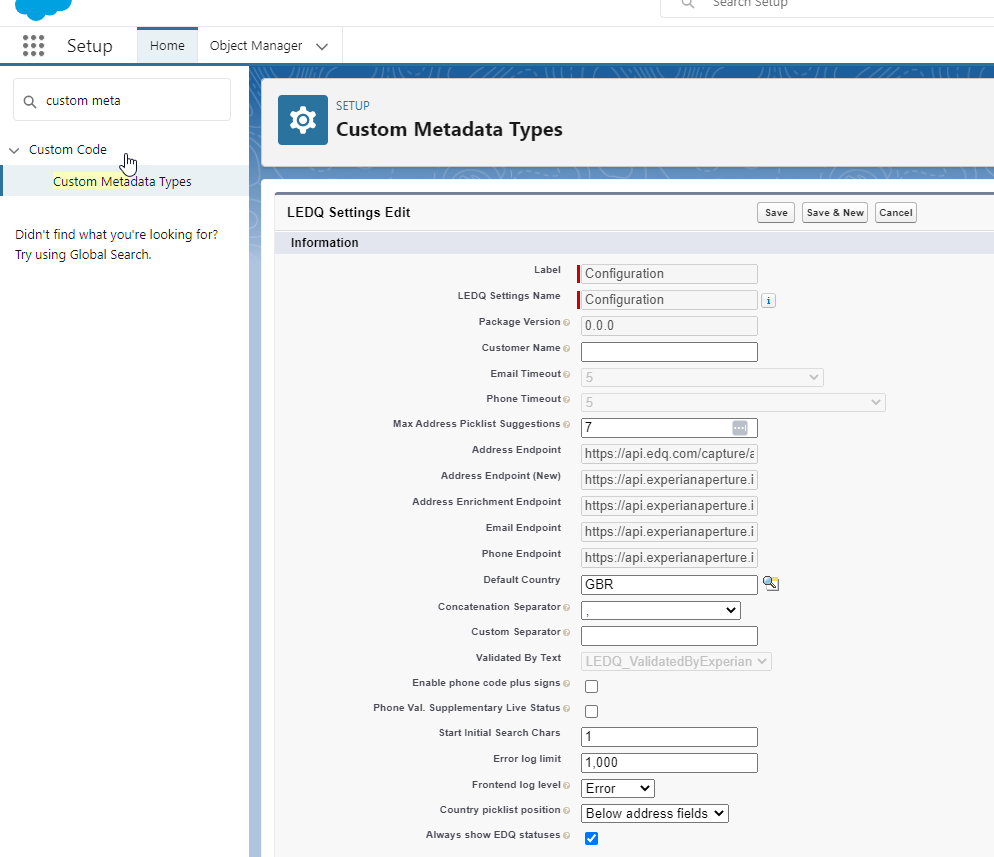Click the Salesforce cloud logo

(x=42, y=10)
